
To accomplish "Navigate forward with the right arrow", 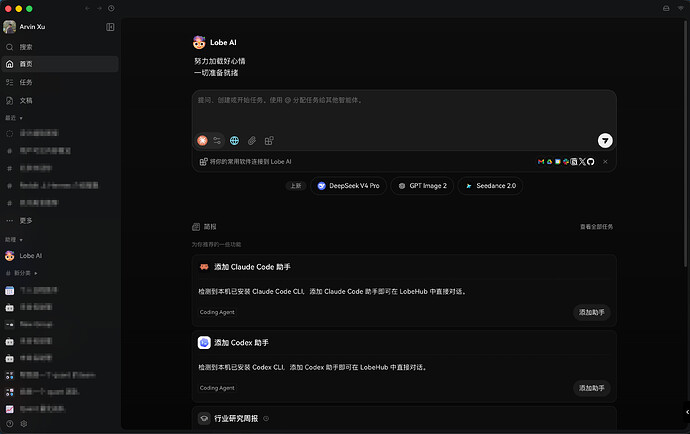I will [x=99, y=8].
